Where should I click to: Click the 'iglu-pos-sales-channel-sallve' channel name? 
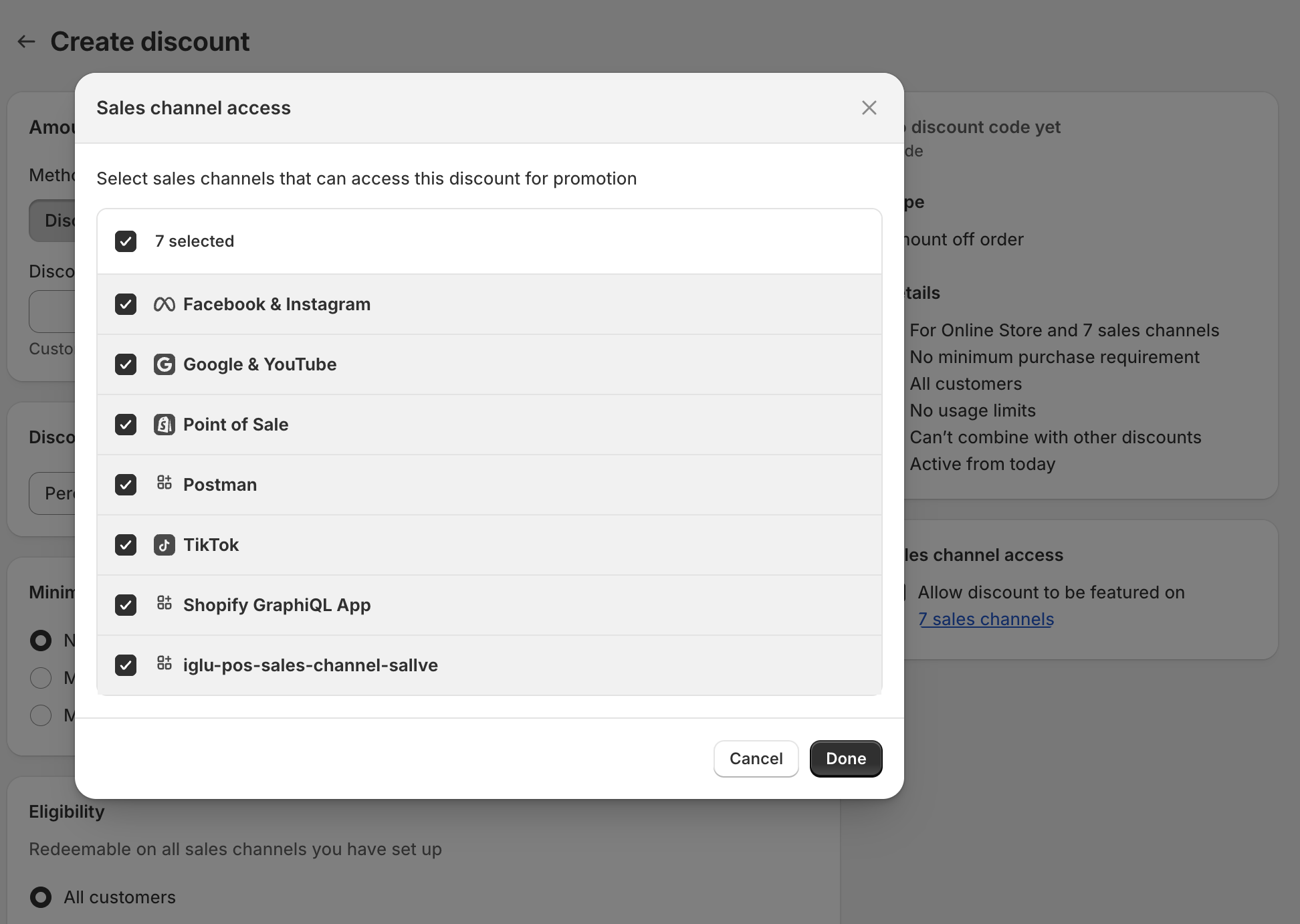click(311, 665)
